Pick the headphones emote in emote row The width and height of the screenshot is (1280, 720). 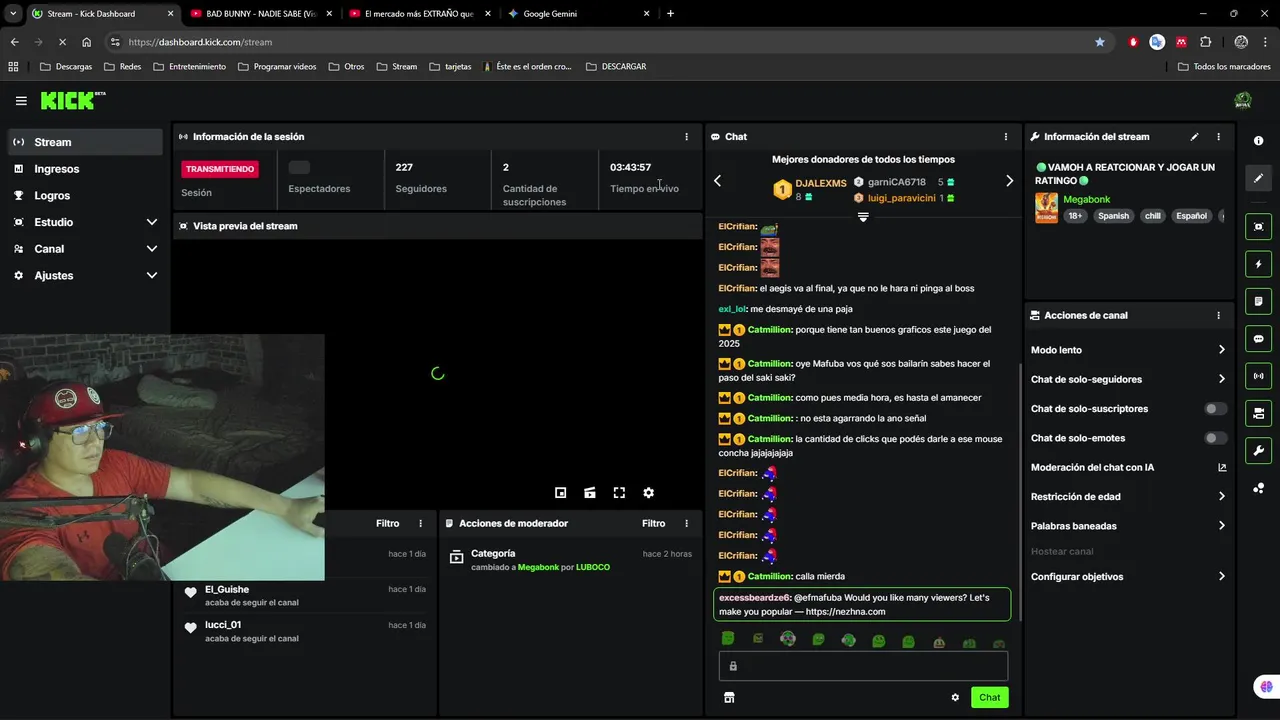(788, 639)
